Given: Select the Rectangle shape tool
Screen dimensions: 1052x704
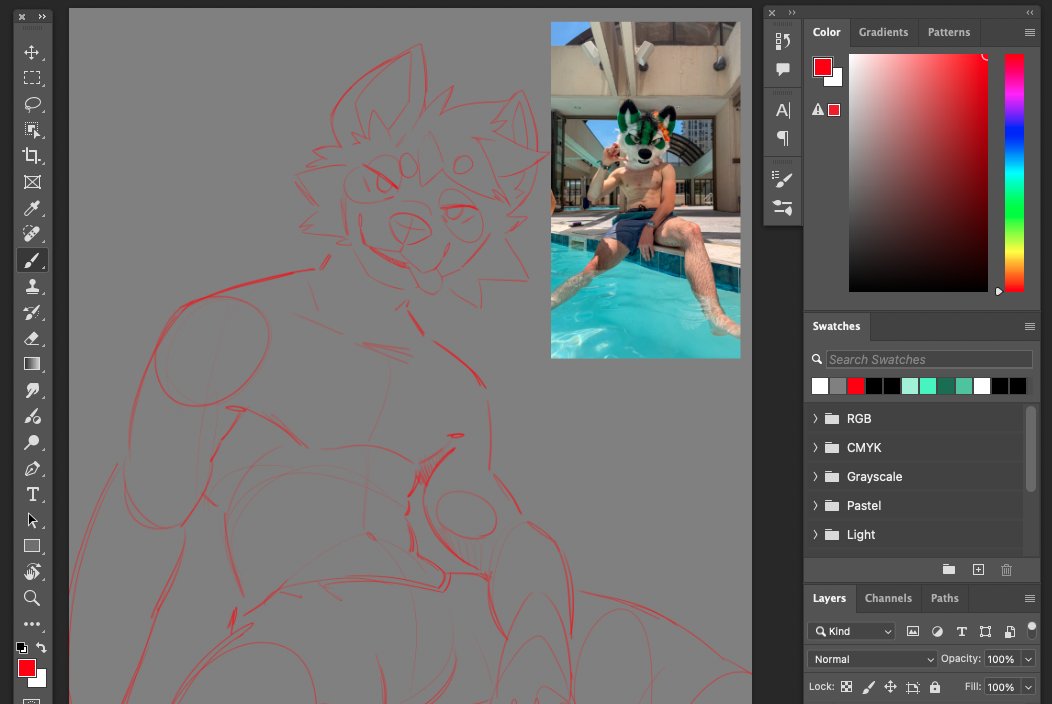Looking at the screenshot, I should pos(32,546).
